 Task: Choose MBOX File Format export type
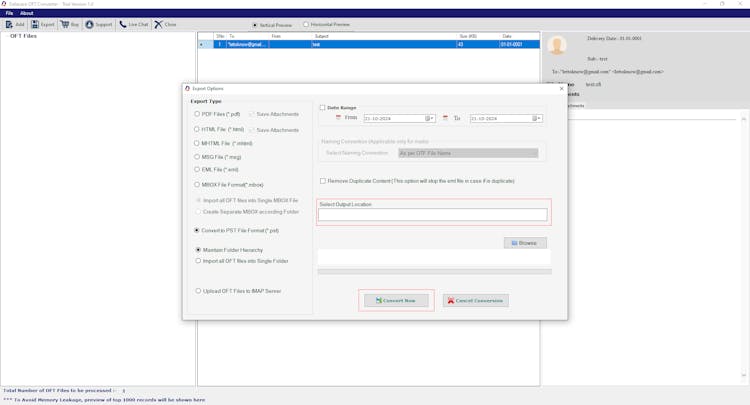[197, 184]
